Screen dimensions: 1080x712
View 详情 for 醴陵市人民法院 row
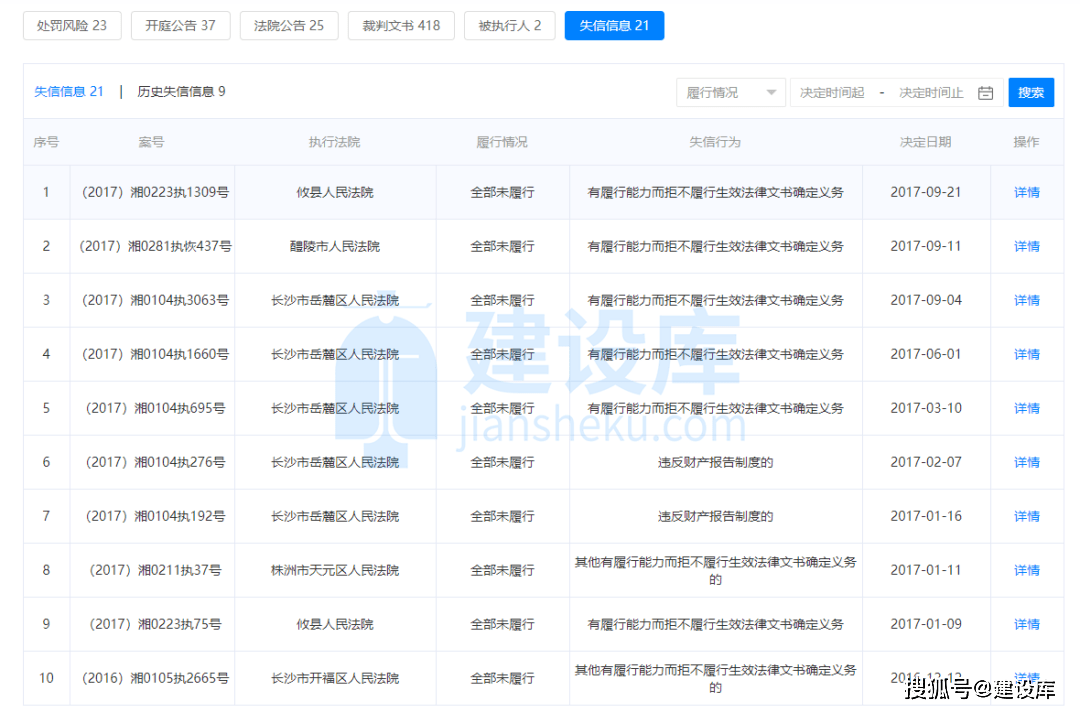[1026, 246]
